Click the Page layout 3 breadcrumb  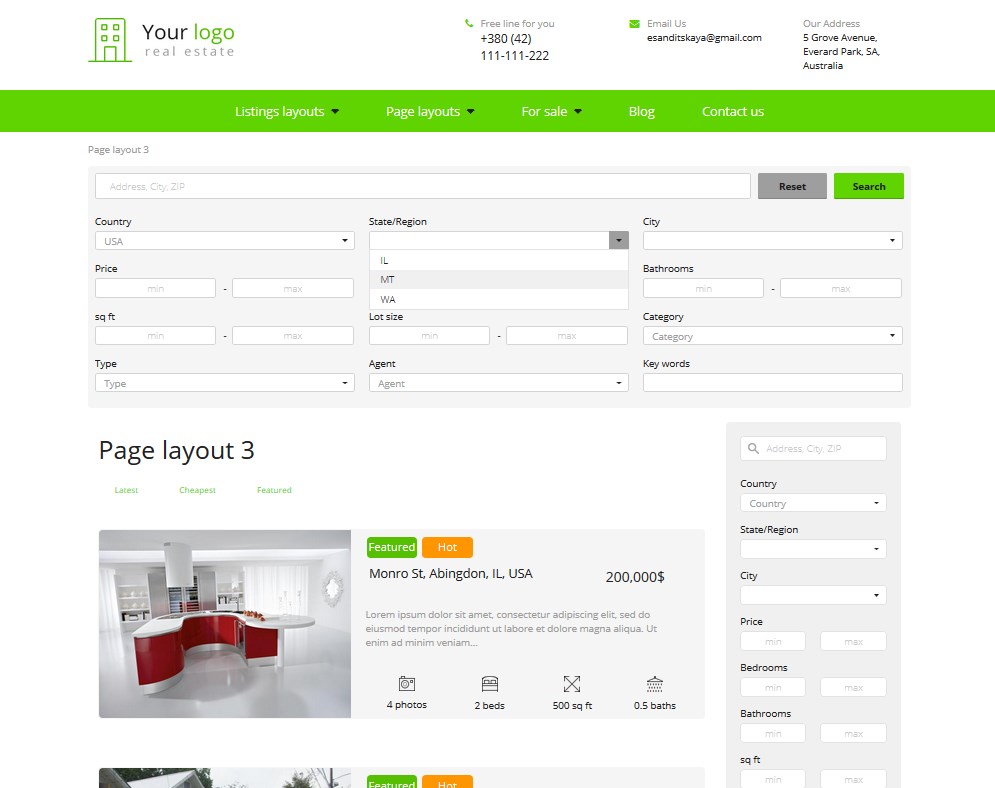pos(118,150)
